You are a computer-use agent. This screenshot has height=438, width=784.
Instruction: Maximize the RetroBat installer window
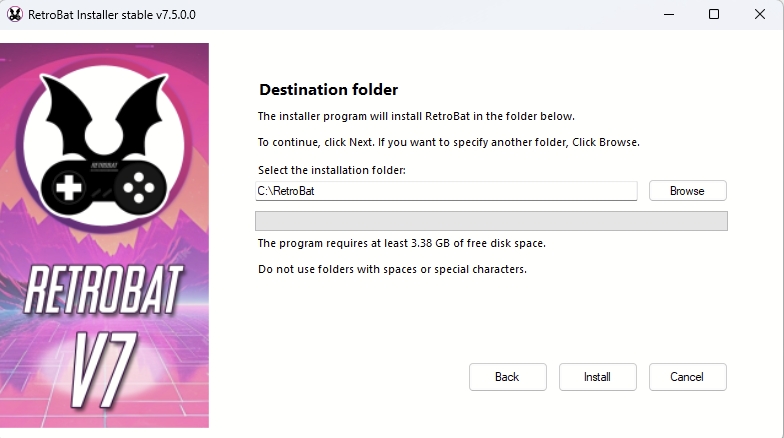(x=714, y=14)
